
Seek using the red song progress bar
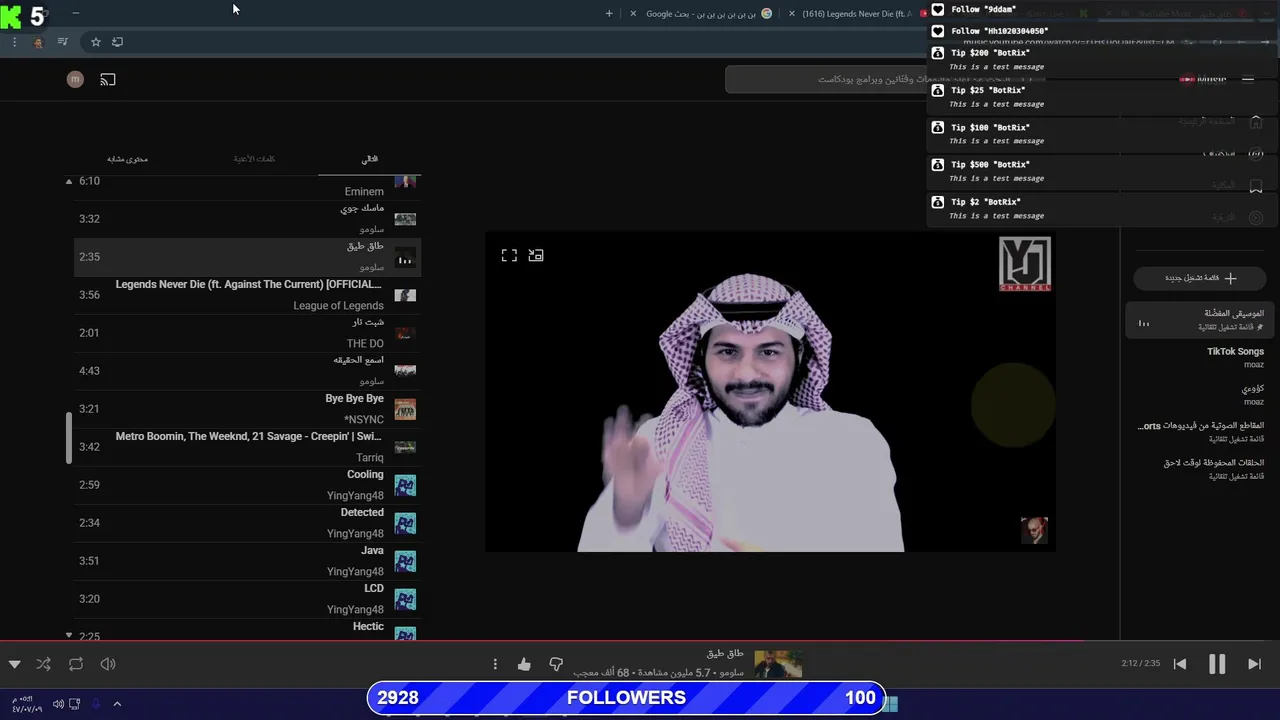[640, 641]
